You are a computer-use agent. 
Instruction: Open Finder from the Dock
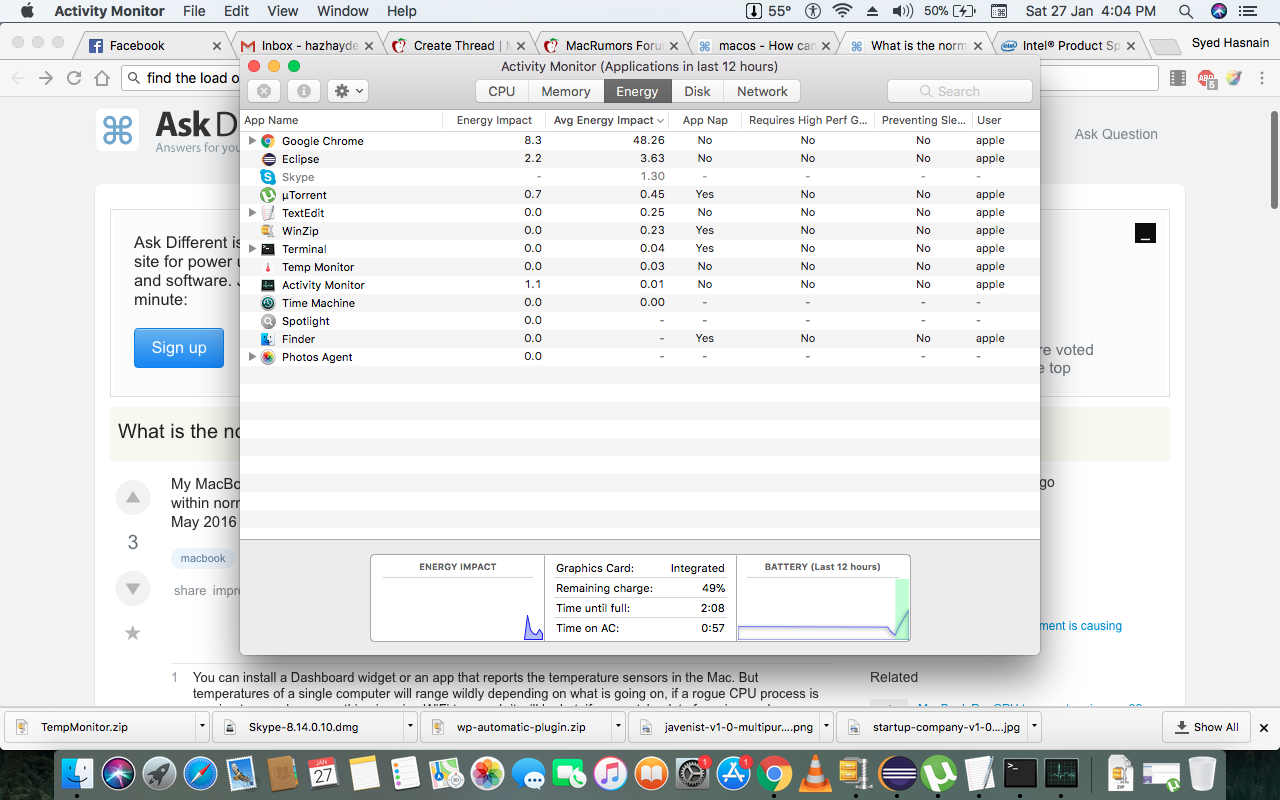point(78,773)
